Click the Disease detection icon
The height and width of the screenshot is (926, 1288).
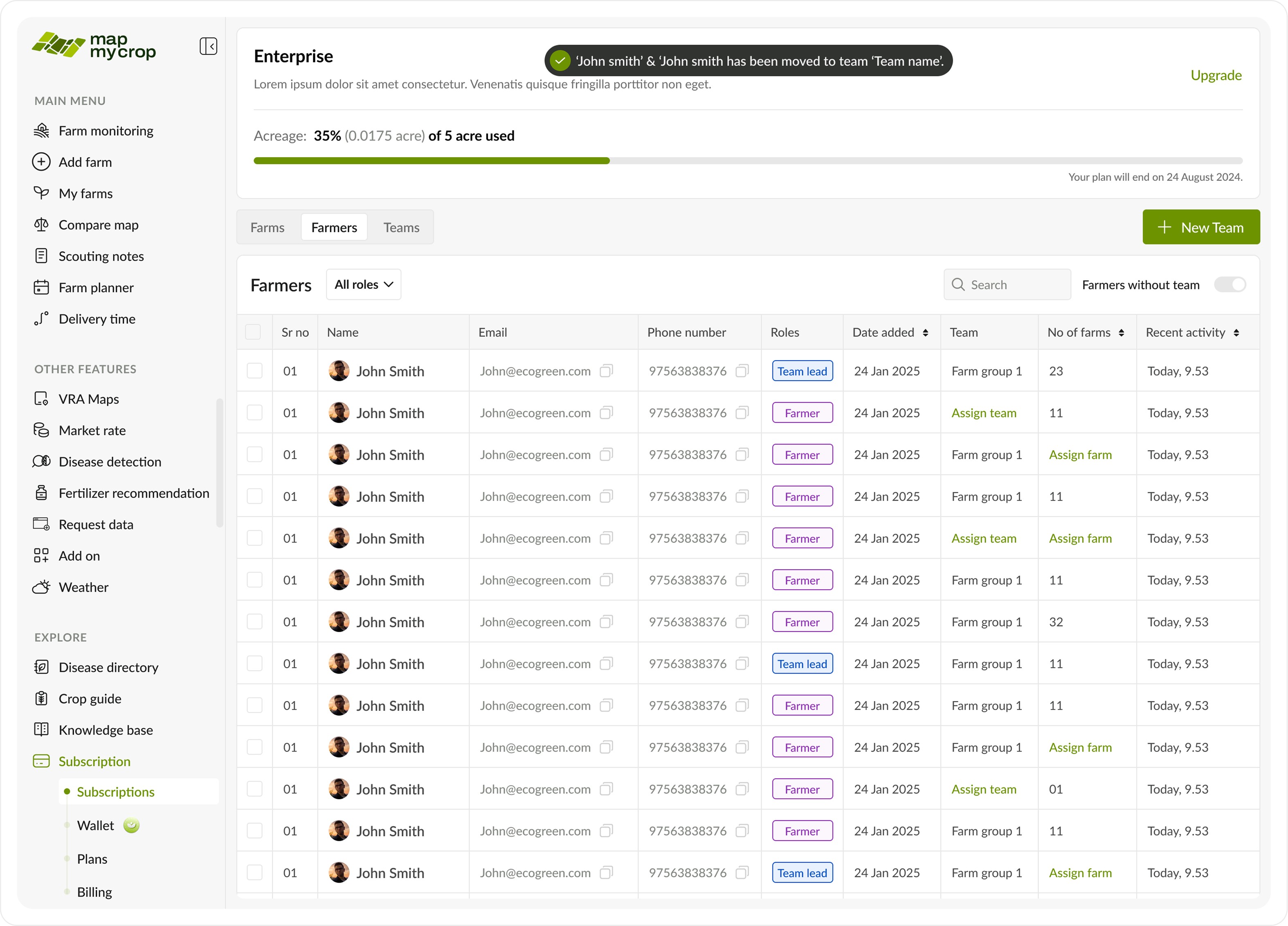point(41,461)
